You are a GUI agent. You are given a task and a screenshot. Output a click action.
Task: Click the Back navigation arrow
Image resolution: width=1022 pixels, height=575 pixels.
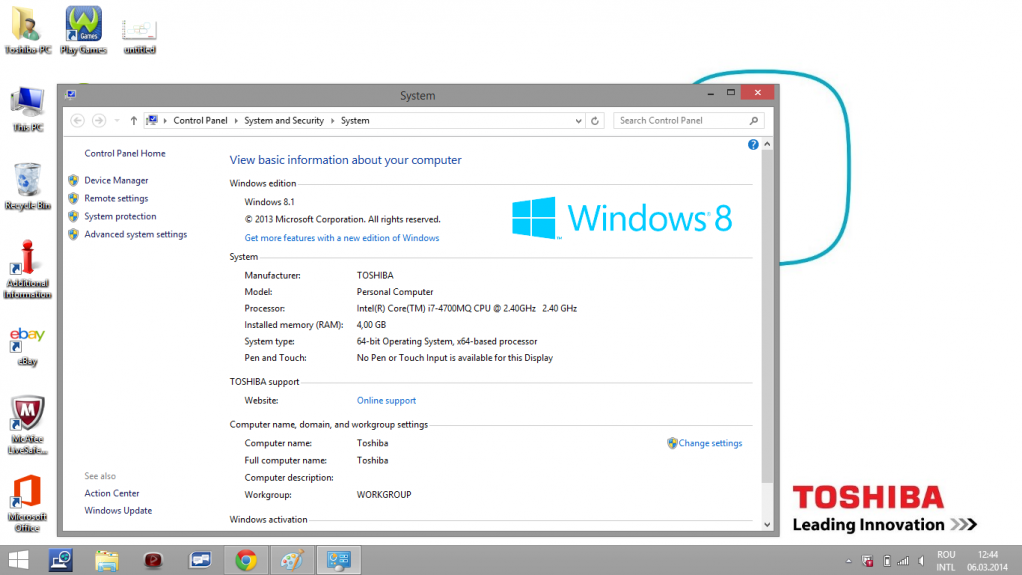tap(78, 121)
